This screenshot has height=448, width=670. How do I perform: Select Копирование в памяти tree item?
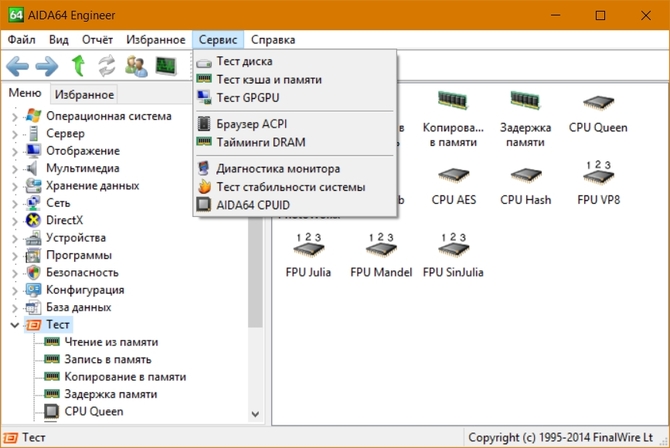125,377
